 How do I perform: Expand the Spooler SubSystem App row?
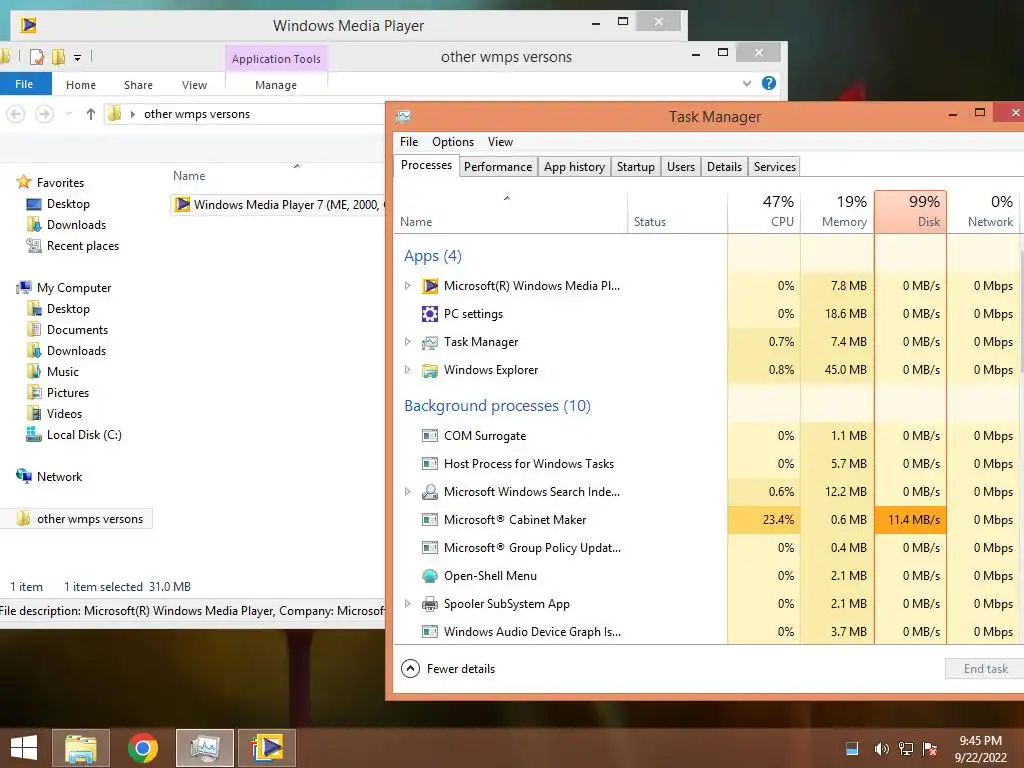click(408, 604)
